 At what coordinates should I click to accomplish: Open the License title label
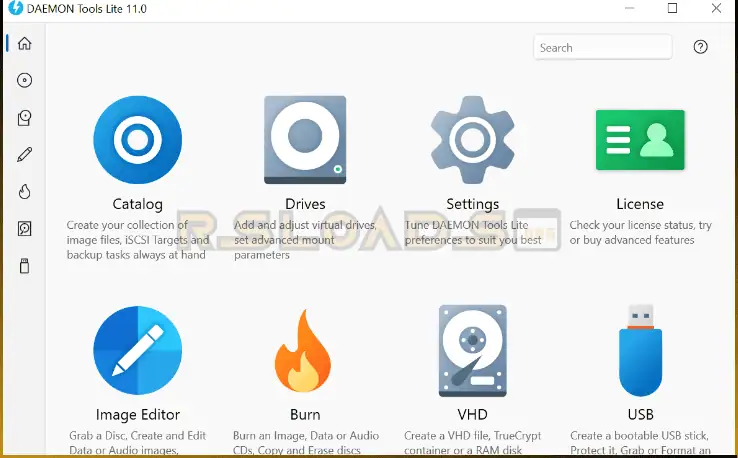[x=640, y=204]
